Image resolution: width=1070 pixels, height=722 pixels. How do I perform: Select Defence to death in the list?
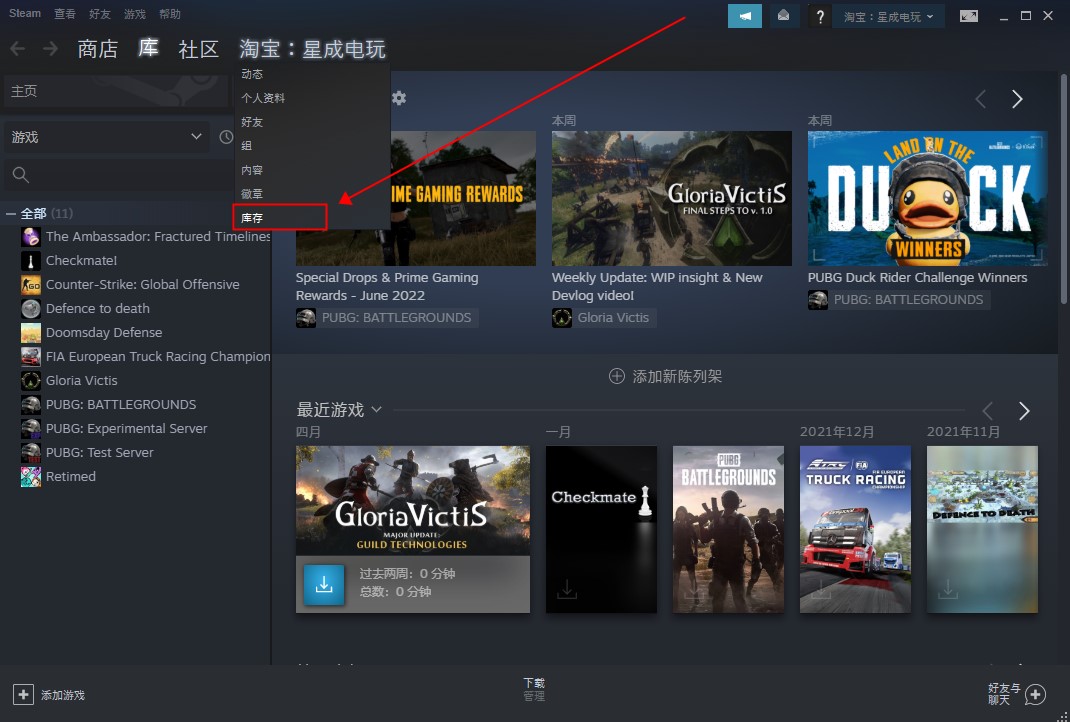(98, 308)
